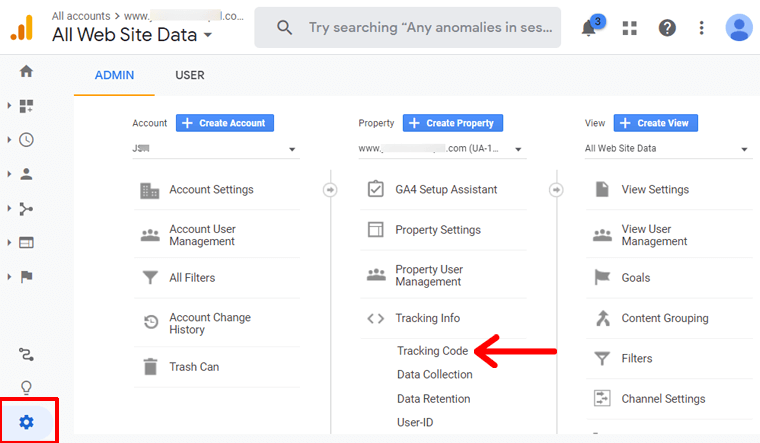Click the Create Account button
The height and width of the screenshot is (443, 760).
pos(225,123)
